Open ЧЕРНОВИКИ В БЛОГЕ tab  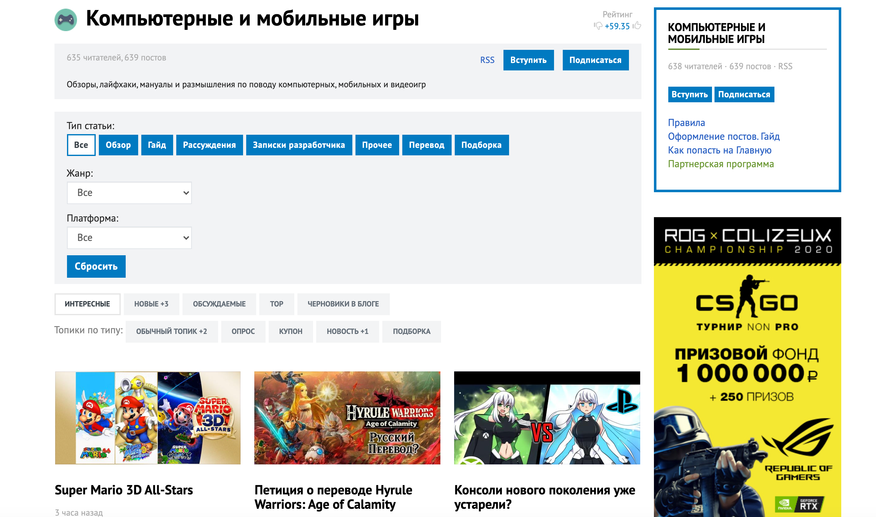[343, 304]
